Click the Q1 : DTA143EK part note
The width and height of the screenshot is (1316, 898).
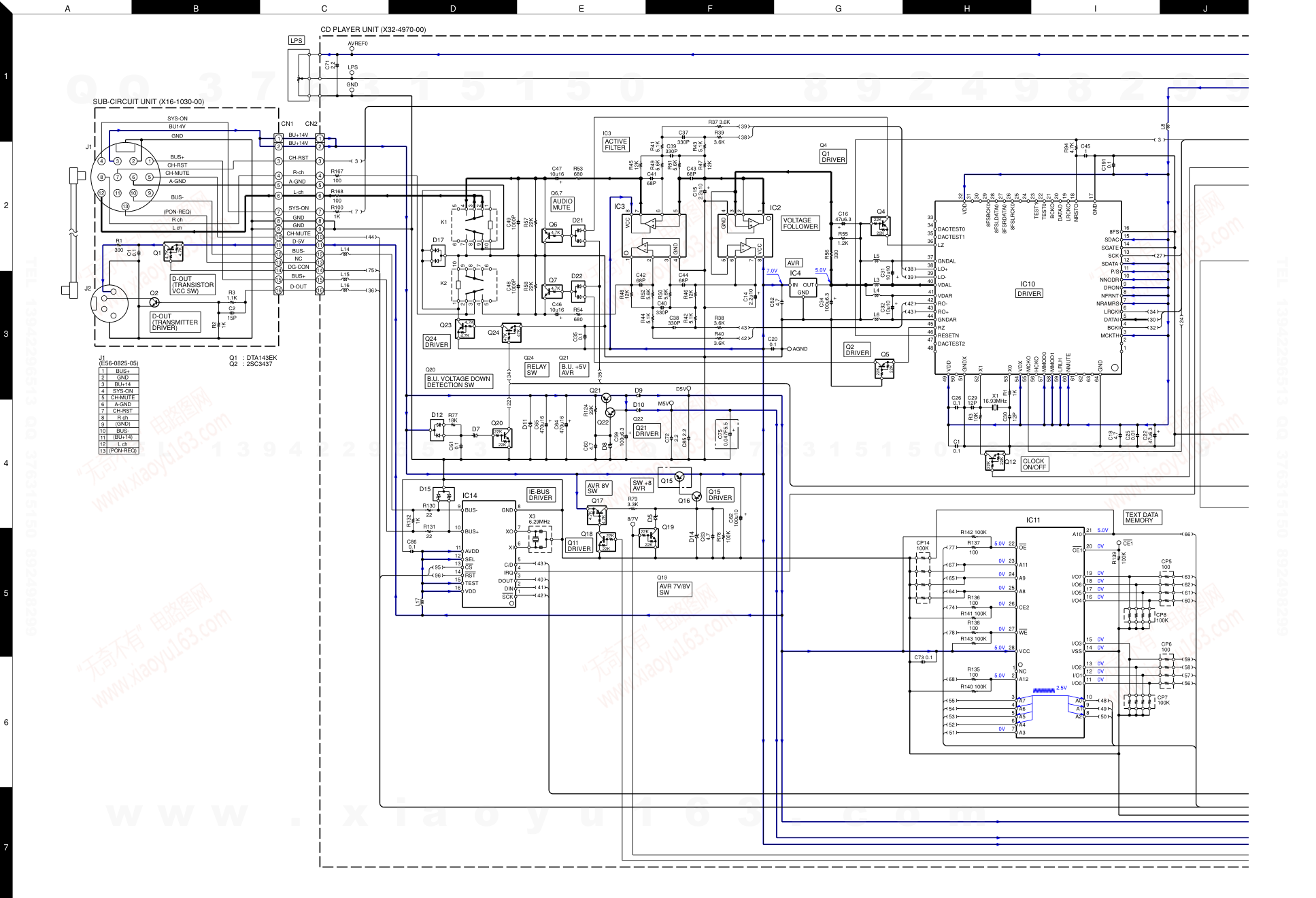253,358
